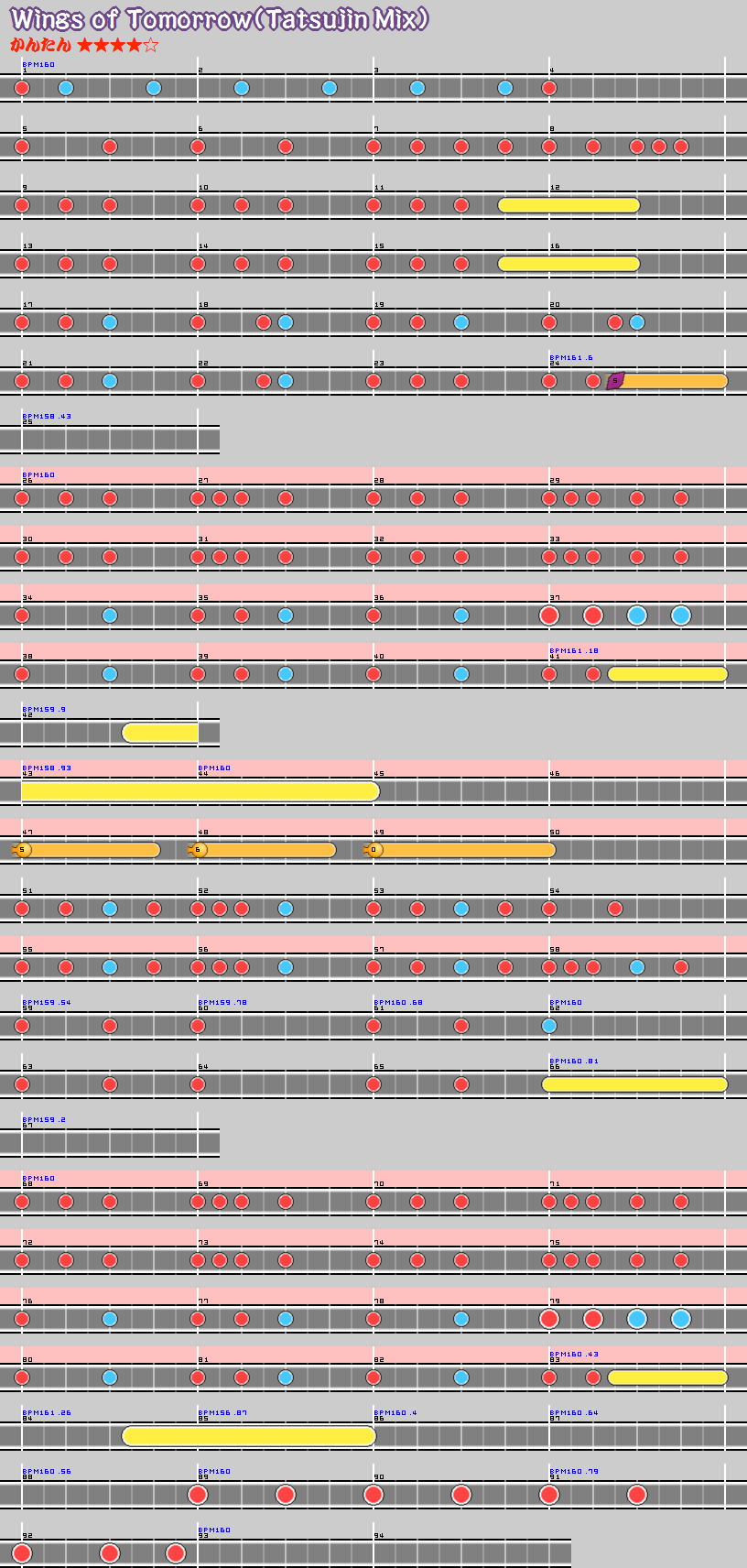Select the first large red note in measure 79
The image size is (747, 1568).
549,1318
